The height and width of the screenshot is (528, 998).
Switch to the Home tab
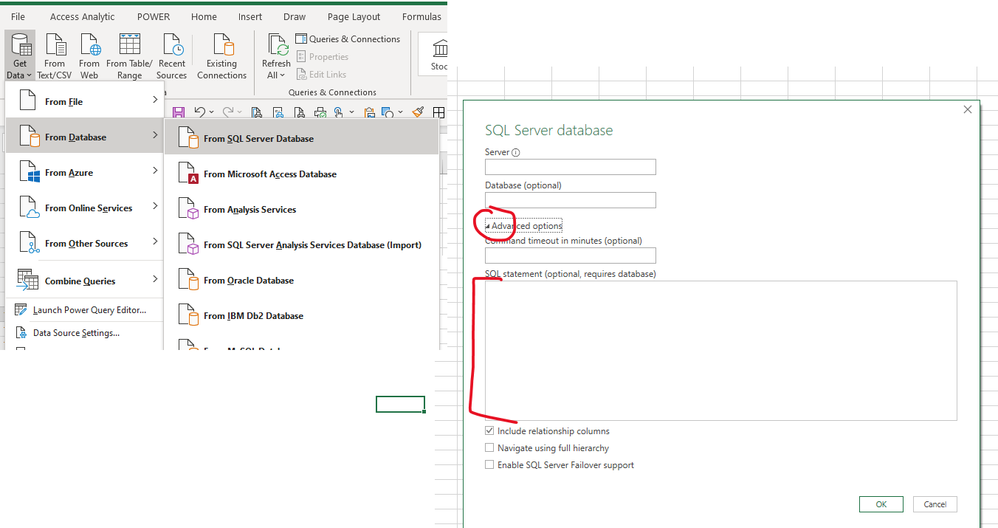coord(204,17)
